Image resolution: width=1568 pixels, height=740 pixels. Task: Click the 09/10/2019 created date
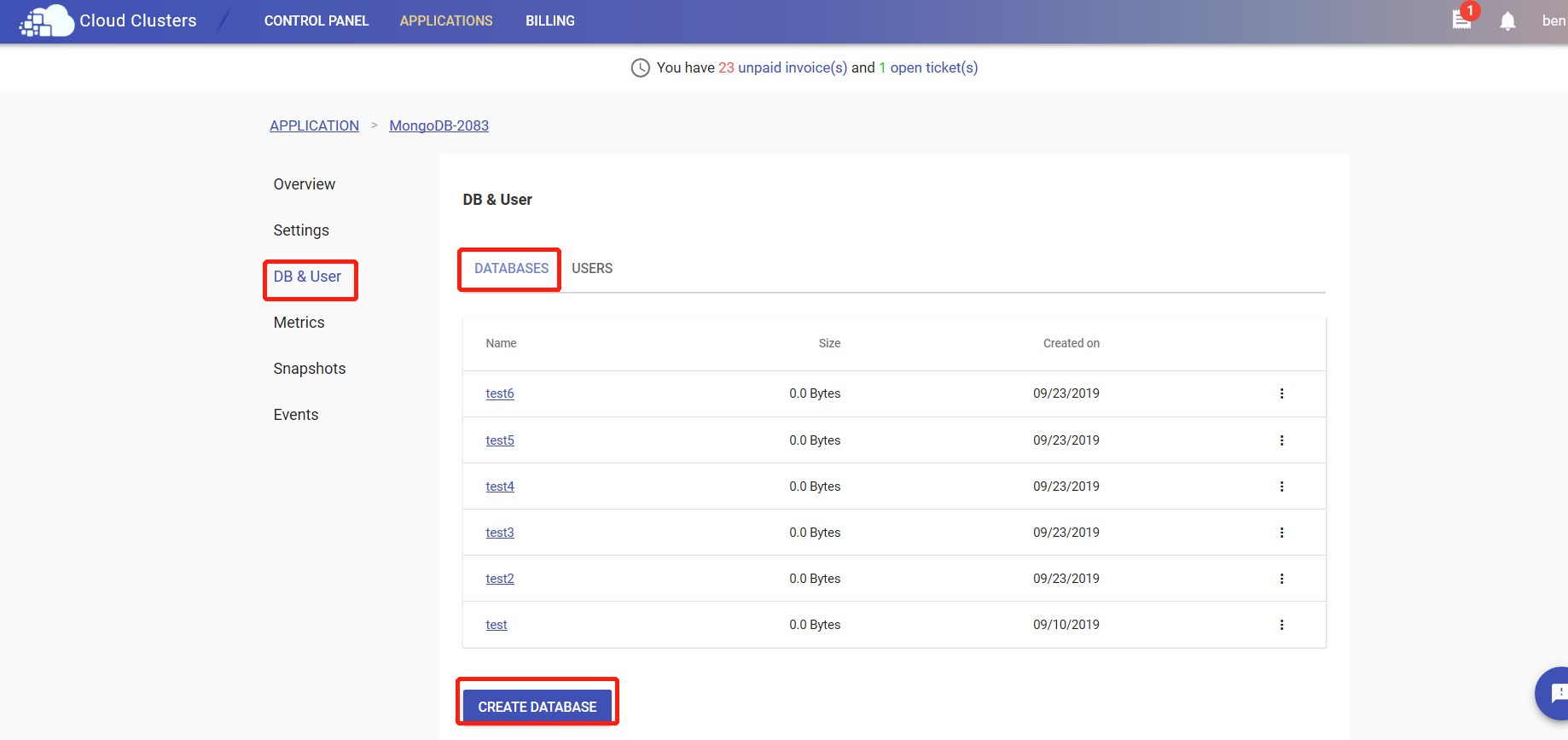pyautogui.click(x=1066, y=625)
